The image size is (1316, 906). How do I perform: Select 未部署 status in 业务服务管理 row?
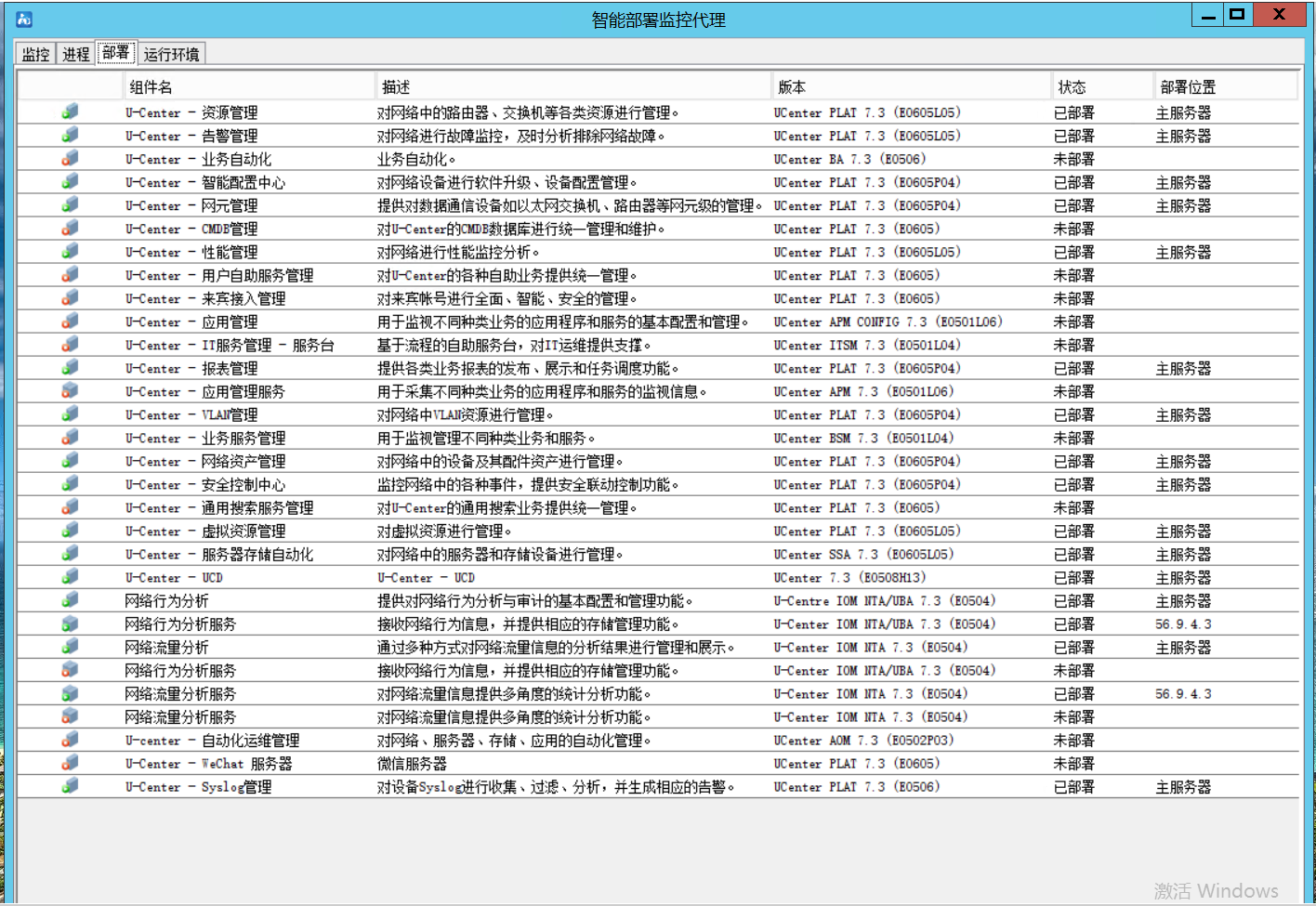[x=1073, y=438]
